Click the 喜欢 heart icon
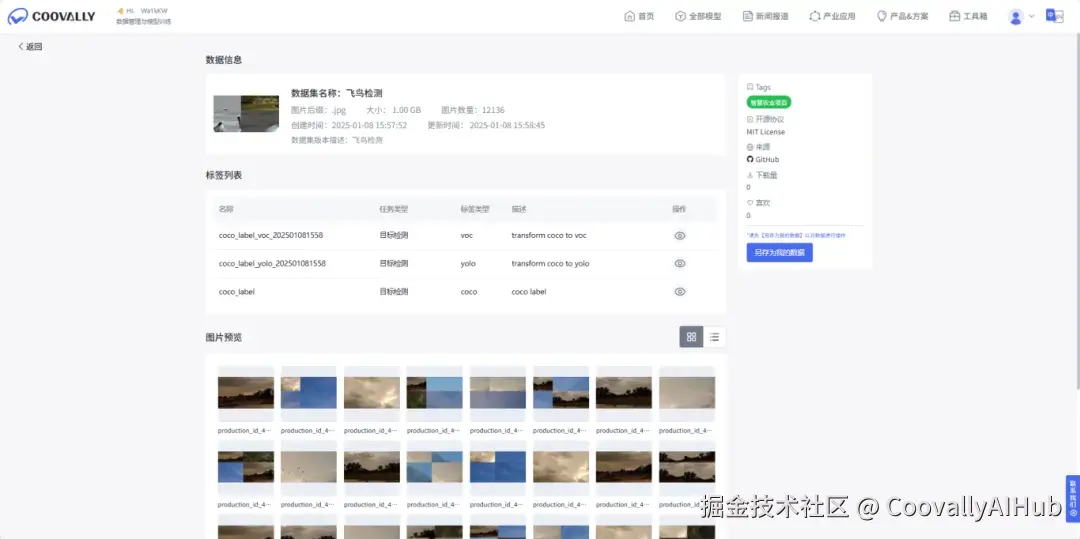Viewport: 1080px width, 539px height. [750, 203]
